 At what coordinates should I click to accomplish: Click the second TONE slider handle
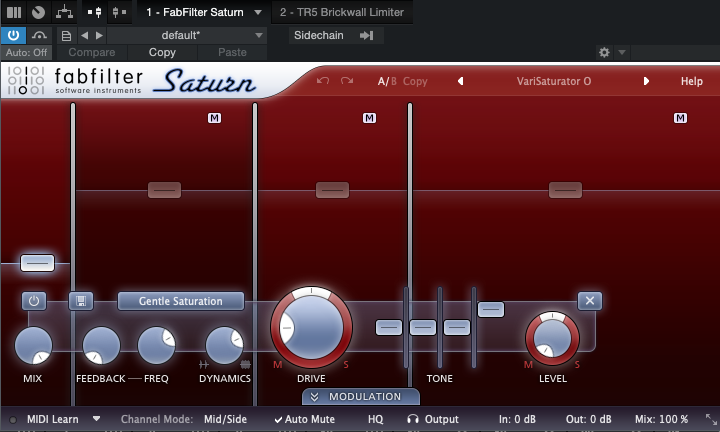pyautogui.click(x=423, y=327)
